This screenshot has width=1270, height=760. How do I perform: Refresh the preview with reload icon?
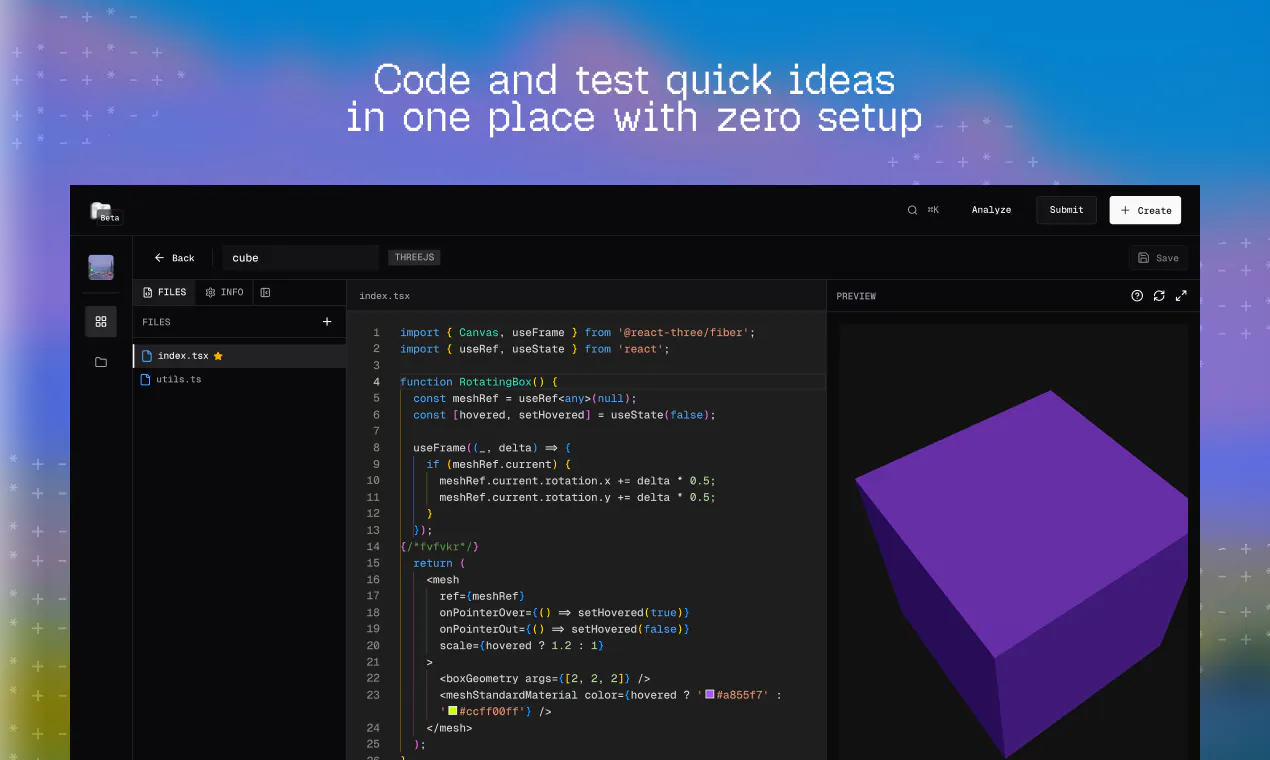coord(1159,296)
